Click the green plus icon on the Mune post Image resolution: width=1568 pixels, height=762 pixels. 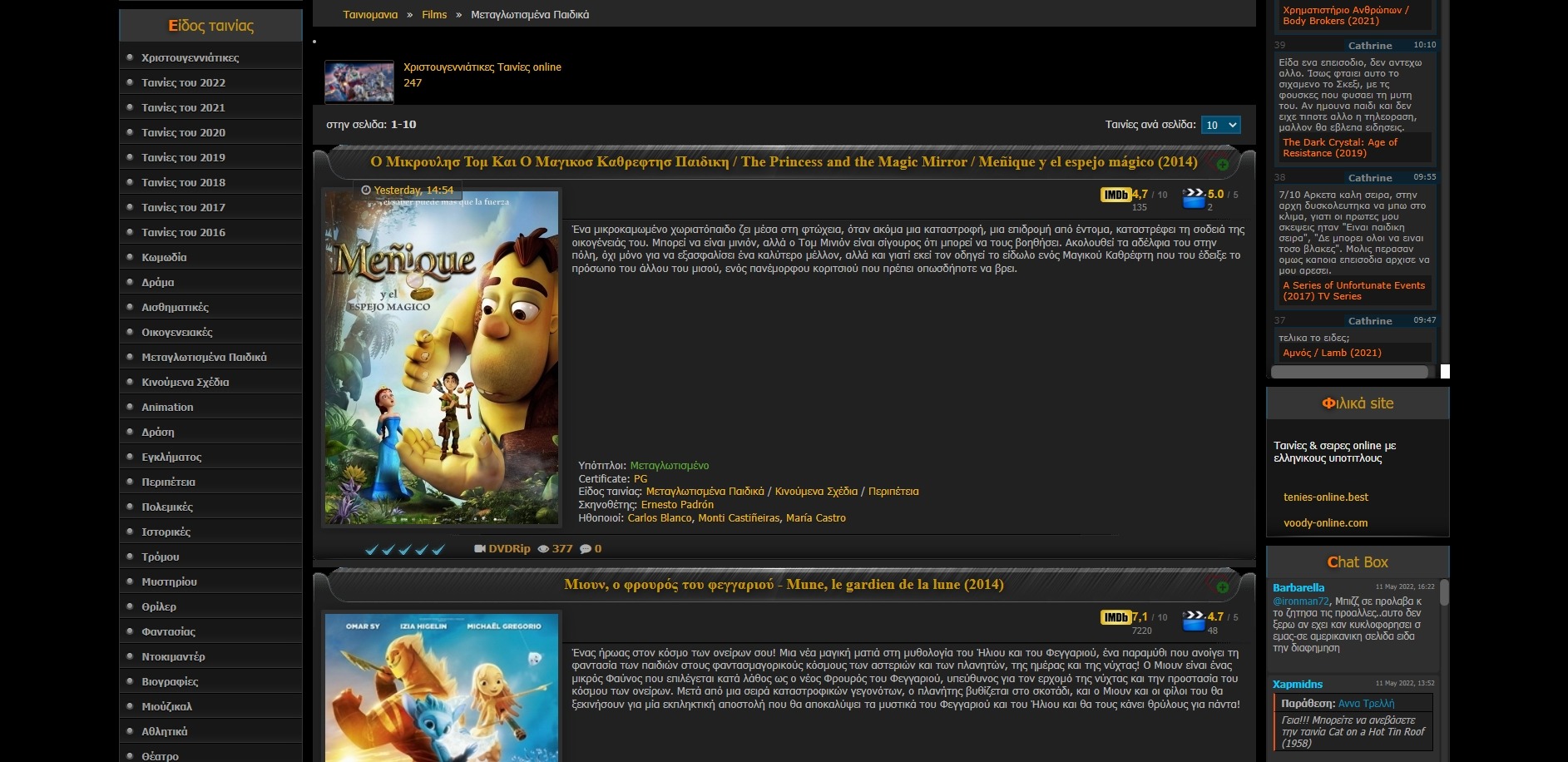[1222, 587]
